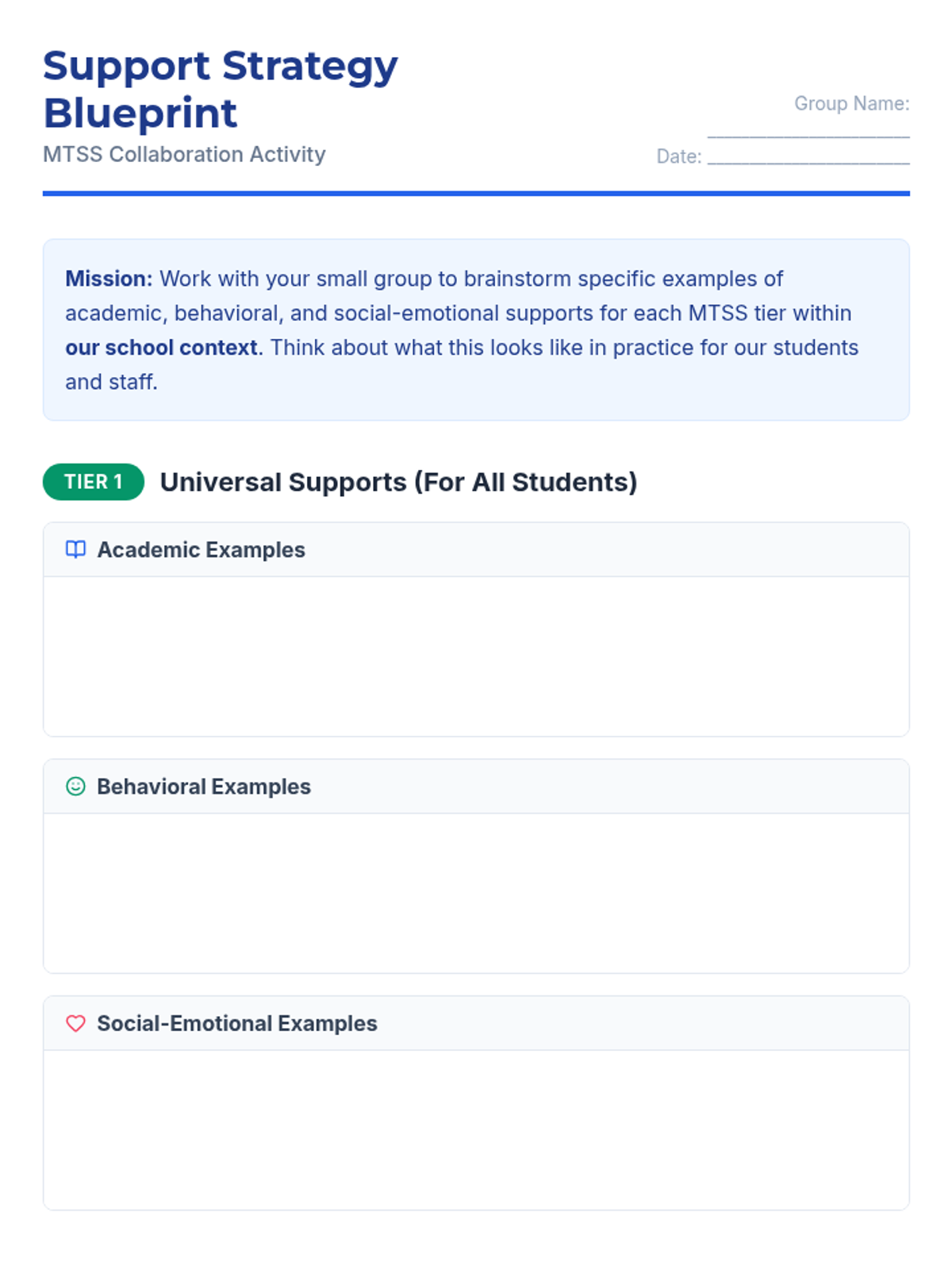Select the Social-Emotional Examples header text
The width and height of the screenshot is (952, 1270).
237,1024
